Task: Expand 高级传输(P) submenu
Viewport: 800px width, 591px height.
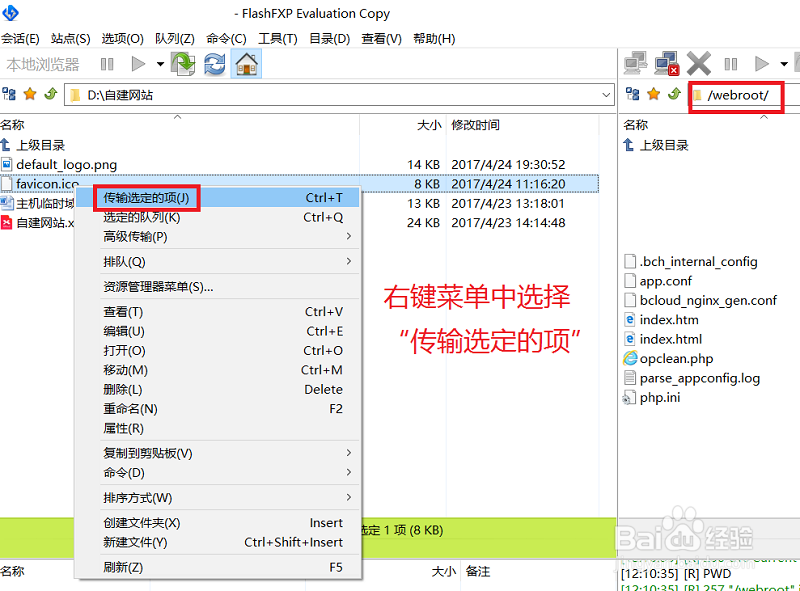Action: point(218,237)
